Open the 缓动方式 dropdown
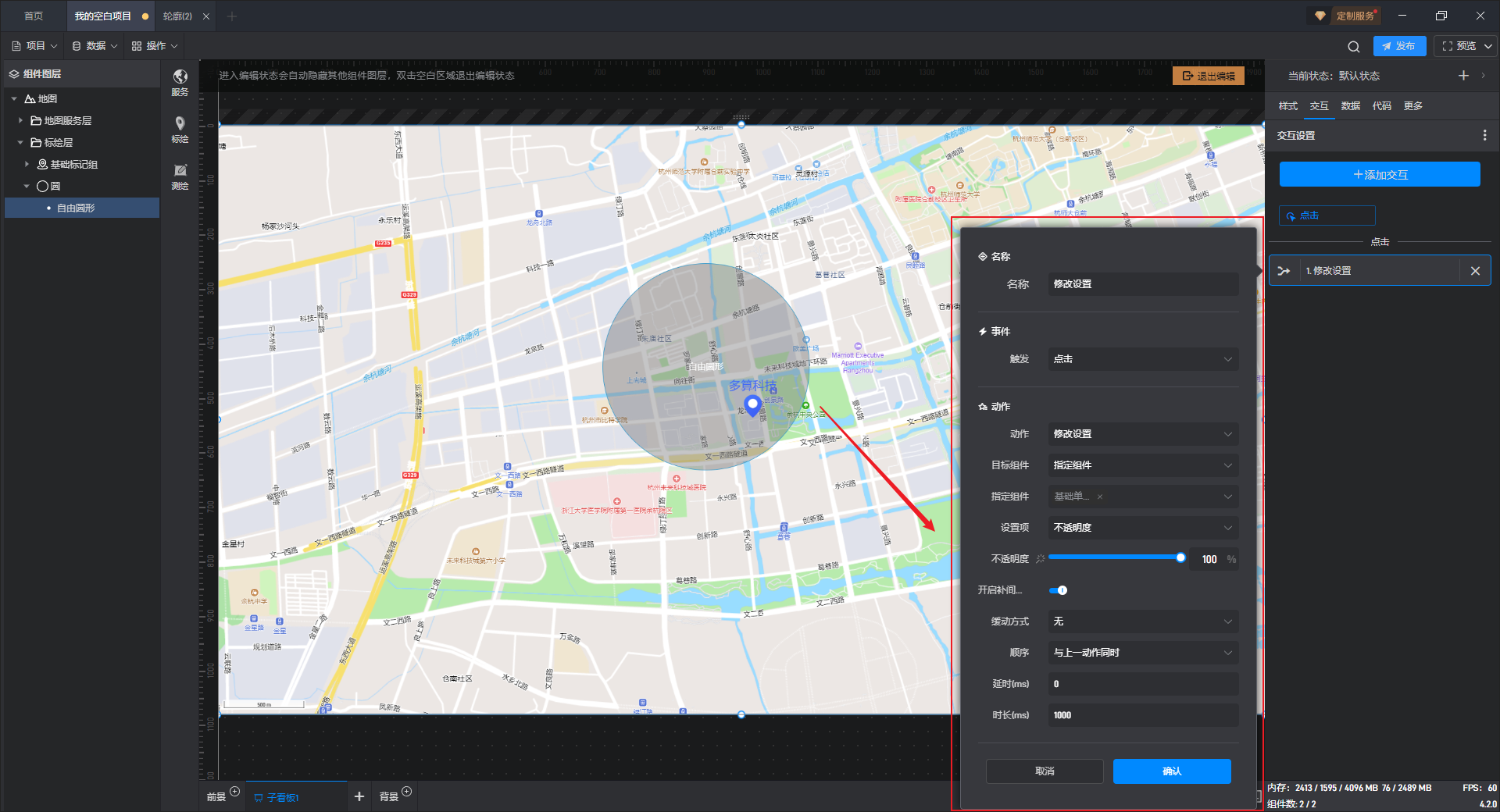The width and height of the screenshot is (1500, 812). pos(1143,621)
